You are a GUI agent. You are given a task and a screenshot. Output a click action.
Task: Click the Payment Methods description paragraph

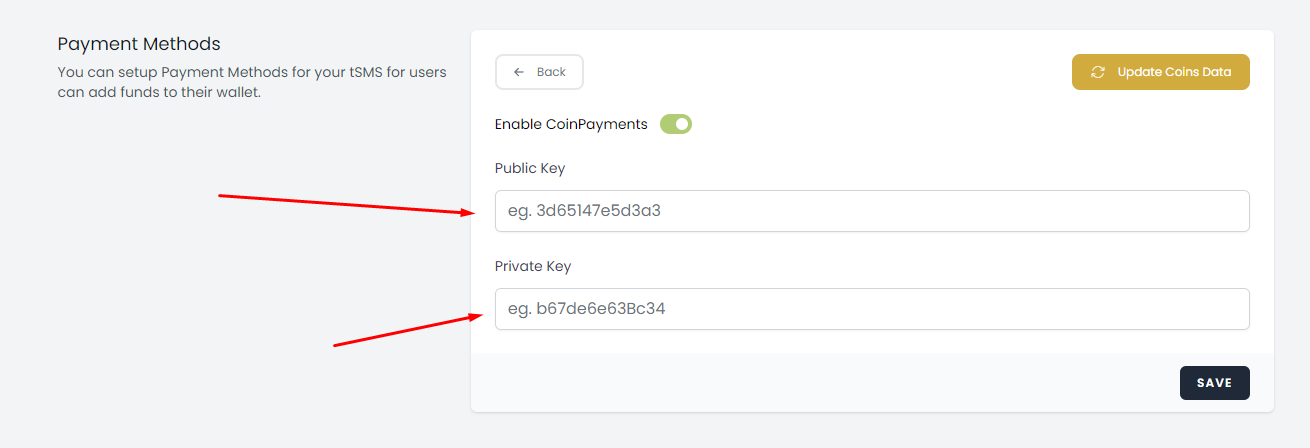(252, 83)
